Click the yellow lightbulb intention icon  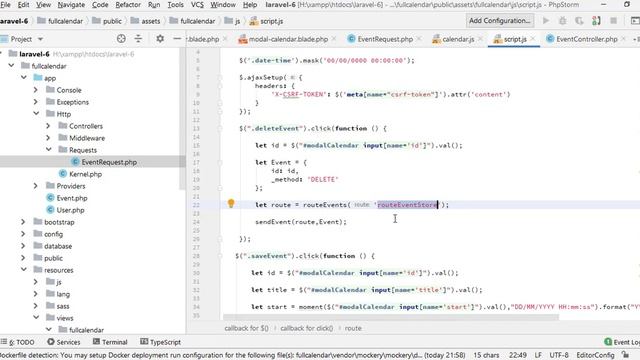pos(231,203)
